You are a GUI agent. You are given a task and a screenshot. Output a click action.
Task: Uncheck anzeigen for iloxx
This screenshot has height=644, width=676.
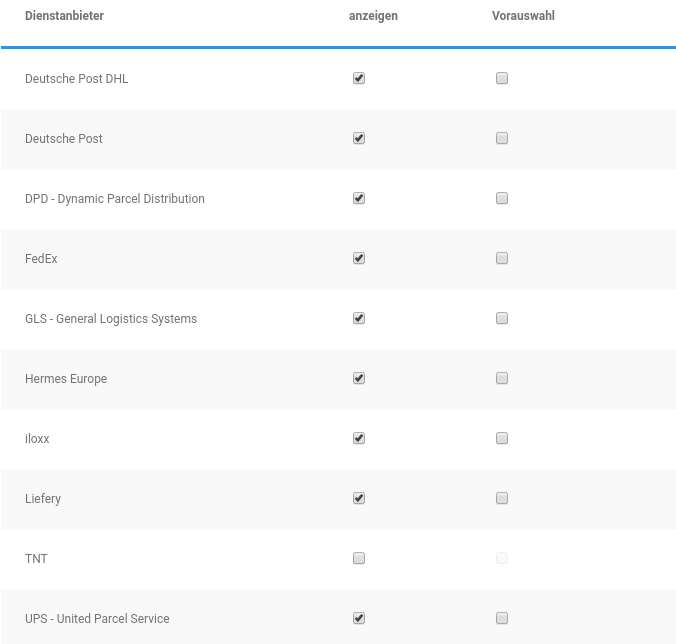pyautogui.click(x=359, y=438)
